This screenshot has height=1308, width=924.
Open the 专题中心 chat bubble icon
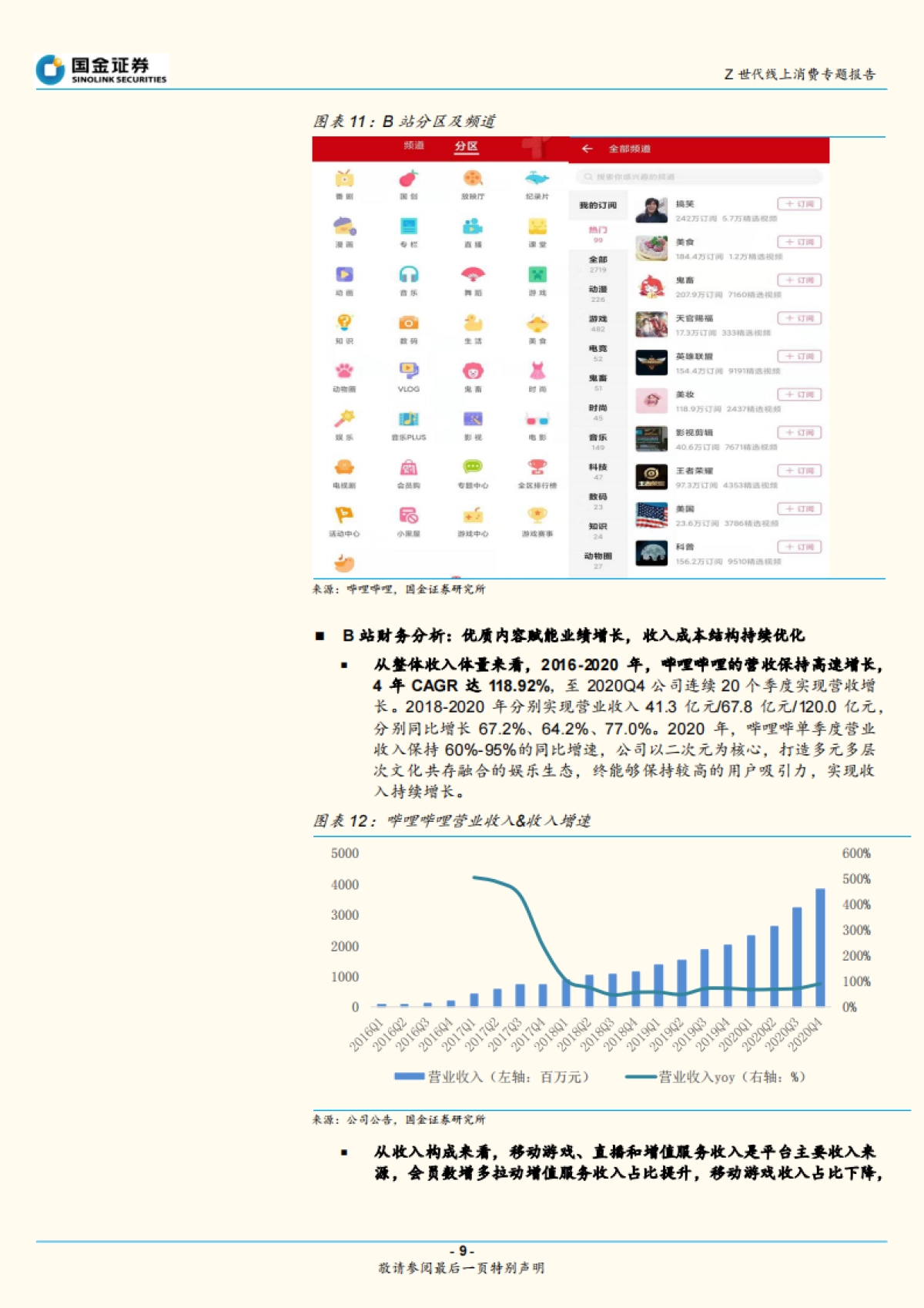tap(473, 468)
